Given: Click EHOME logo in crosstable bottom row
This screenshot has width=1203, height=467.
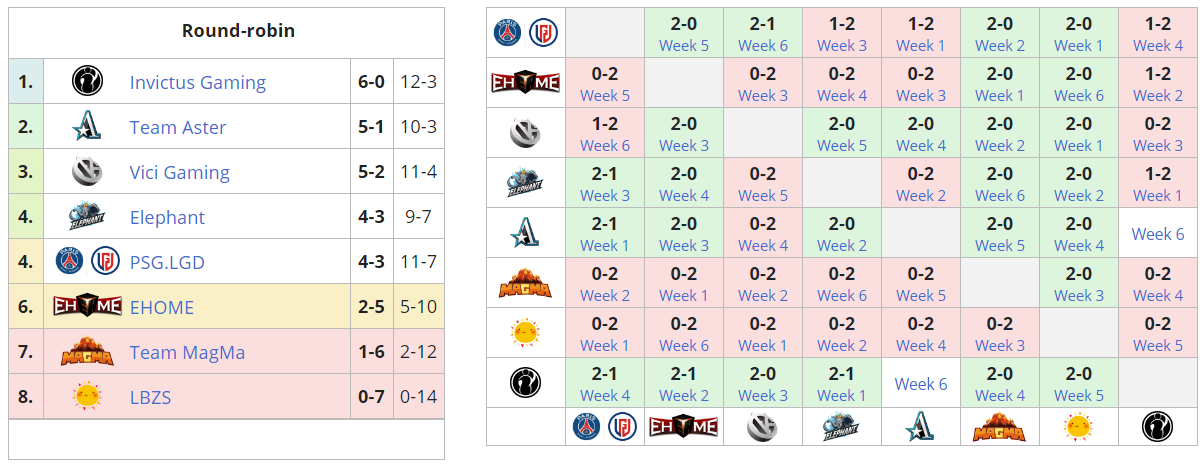Looking at the screenshot, I should 684,427.
